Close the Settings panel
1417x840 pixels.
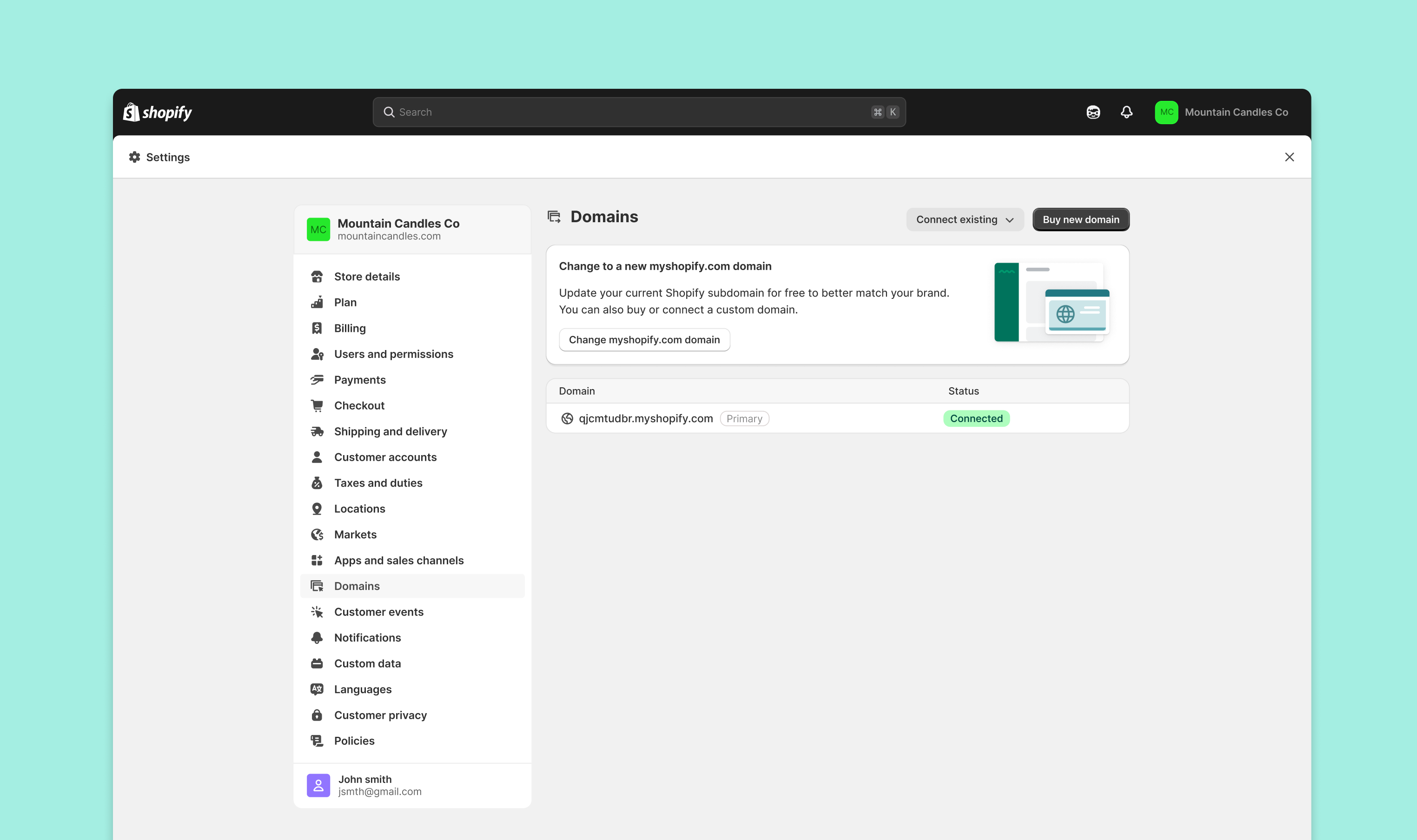pos(1289,157)
